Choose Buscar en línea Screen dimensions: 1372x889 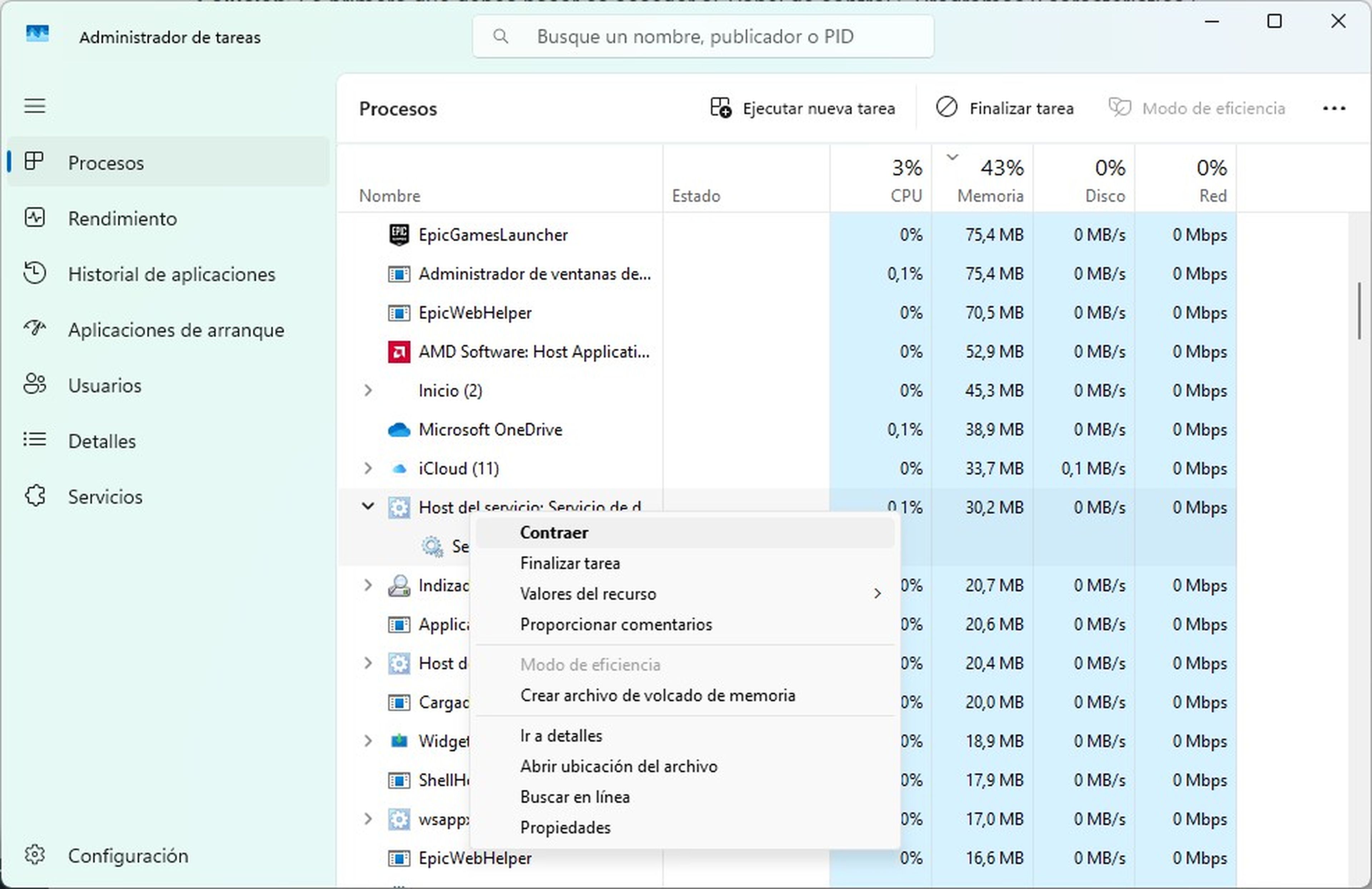685,797
